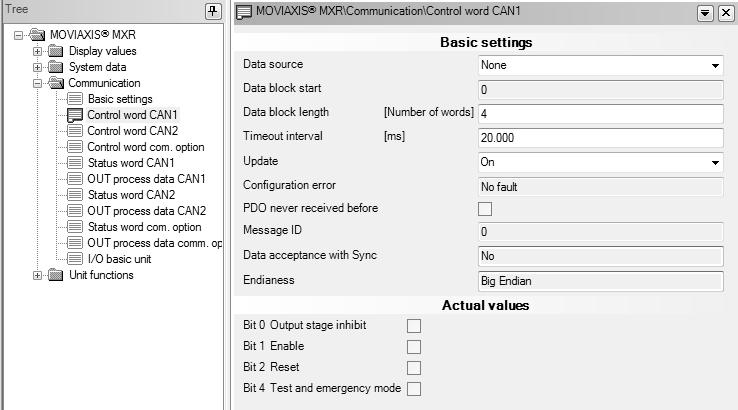Click the I/O basic unit page icon

pyautogui.click(x=75, y=259)
